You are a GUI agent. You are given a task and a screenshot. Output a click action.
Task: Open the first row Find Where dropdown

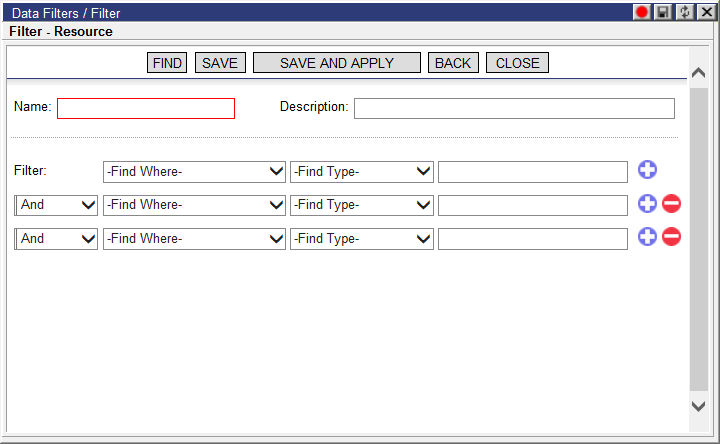(x=194, y=172)
